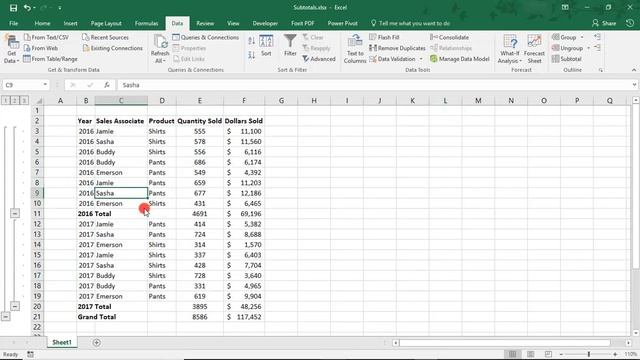Click Remove Duplicates
640x360 pixels.
tap(397, 48)
